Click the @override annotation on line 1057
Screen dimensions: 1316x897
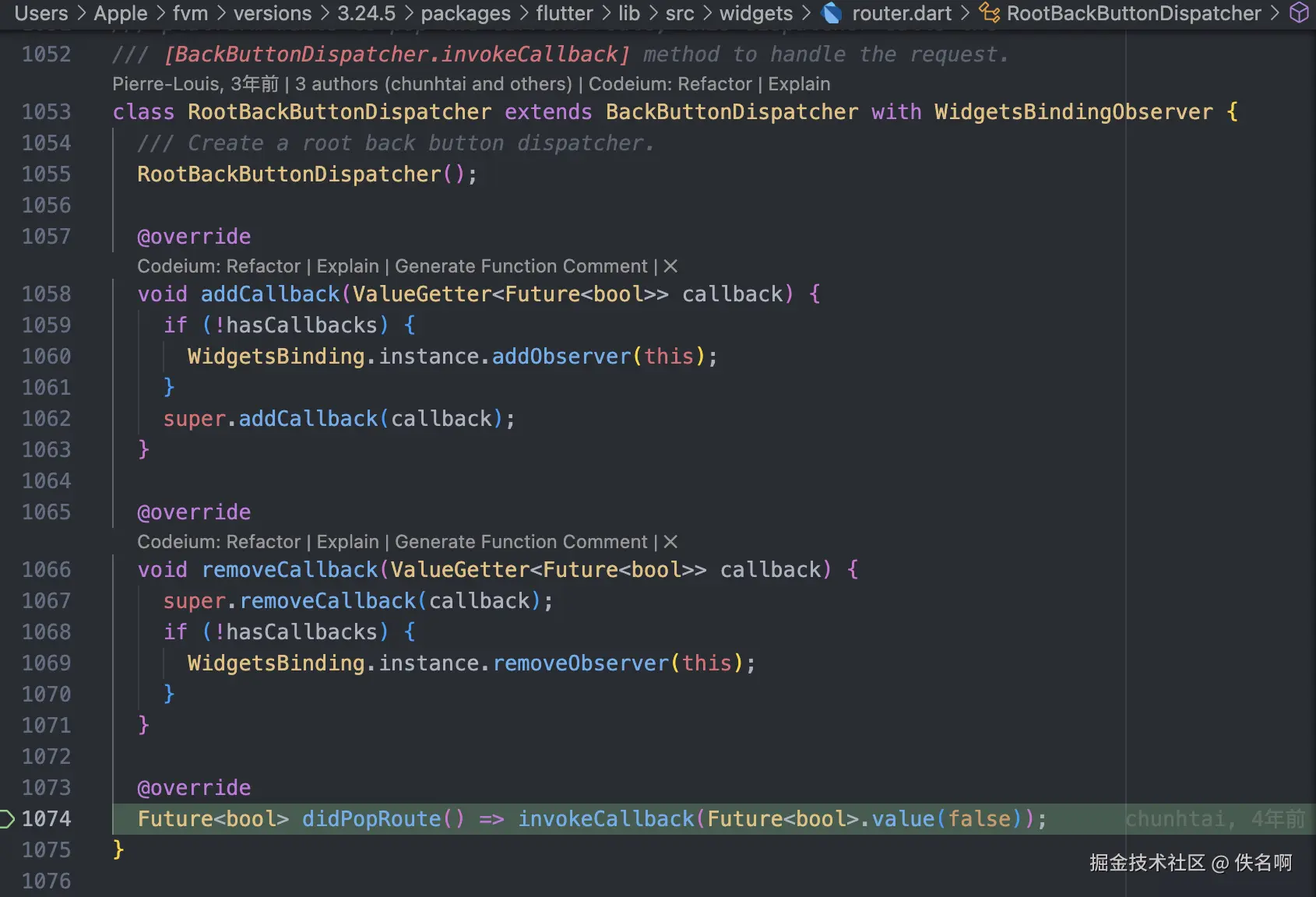194,237
